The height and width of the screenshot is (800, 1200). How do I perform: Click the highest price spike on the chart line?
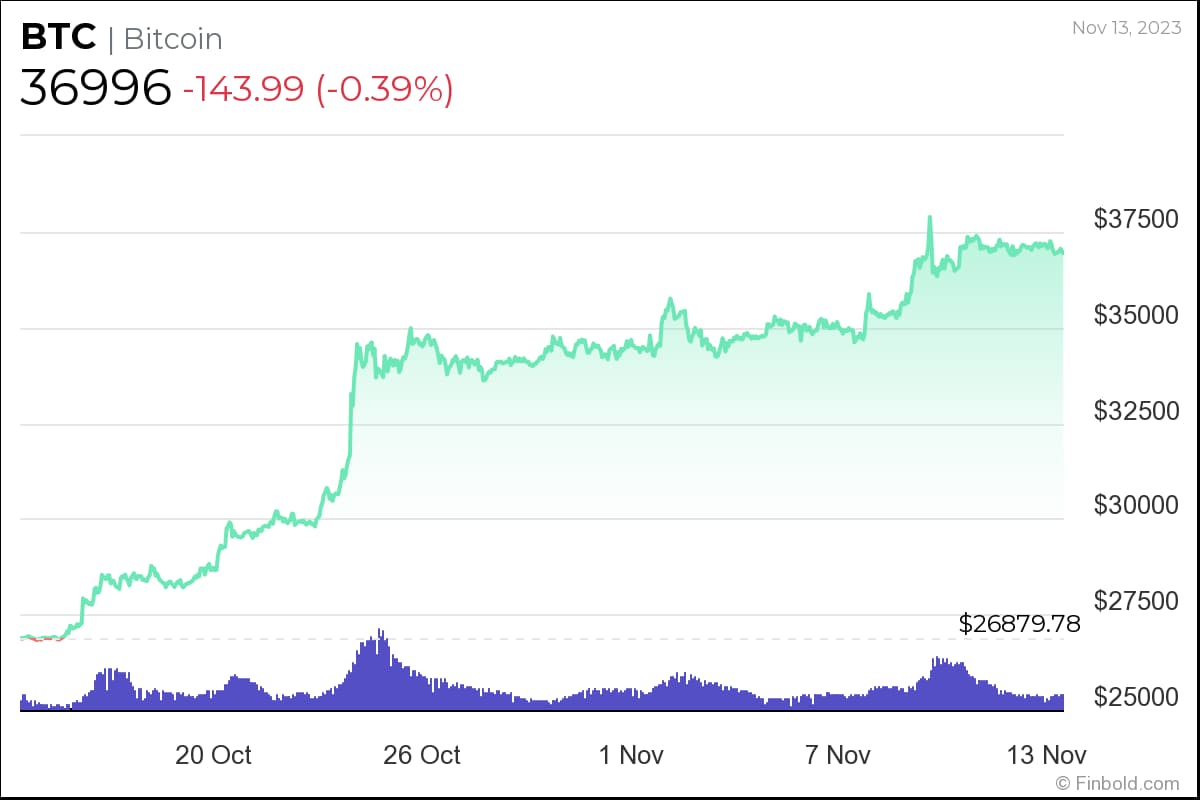click(x=930, y=217)
